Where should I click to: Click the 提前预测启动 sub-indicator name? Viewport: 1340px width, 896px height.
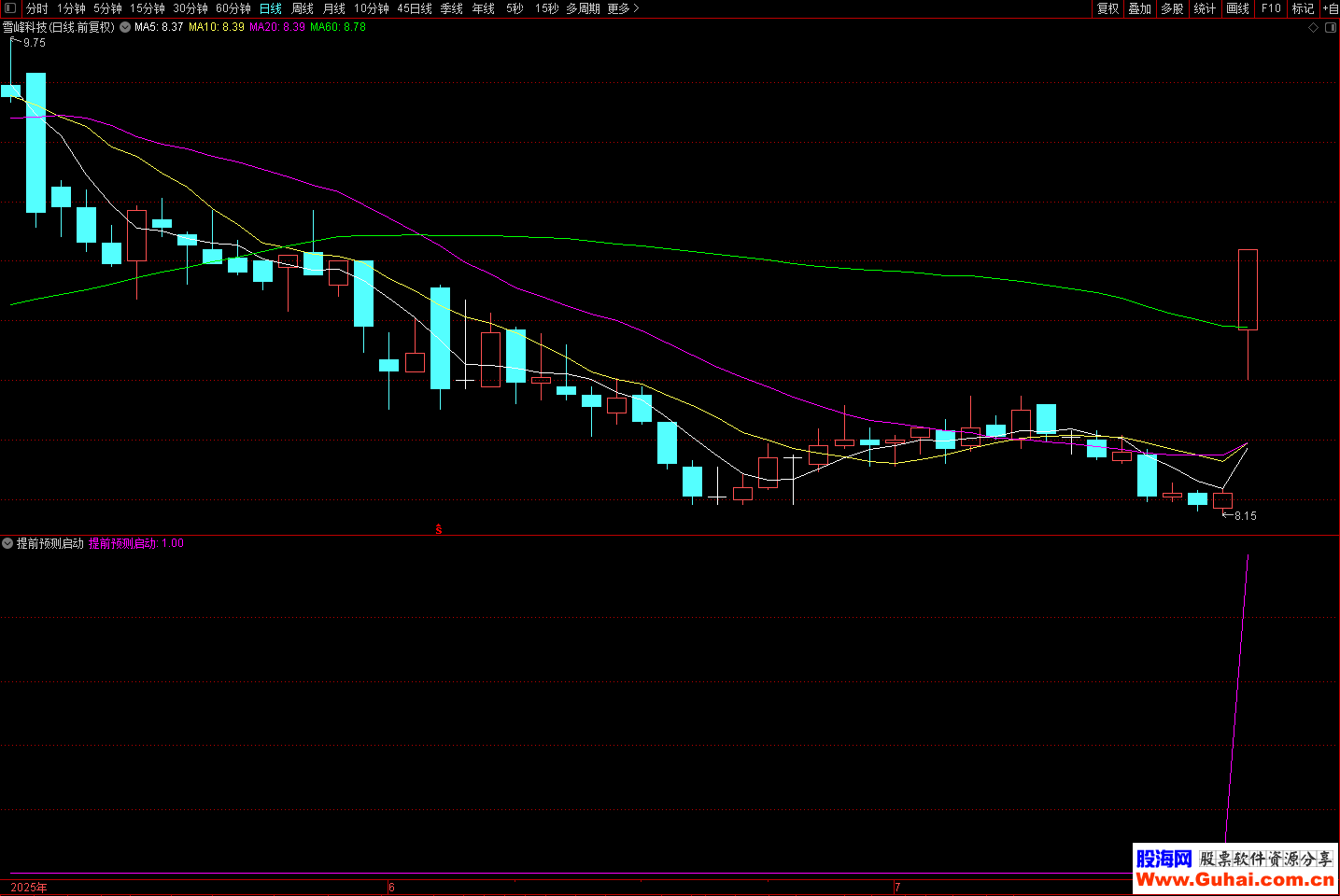pyautogui.click(x=50, y=543)
